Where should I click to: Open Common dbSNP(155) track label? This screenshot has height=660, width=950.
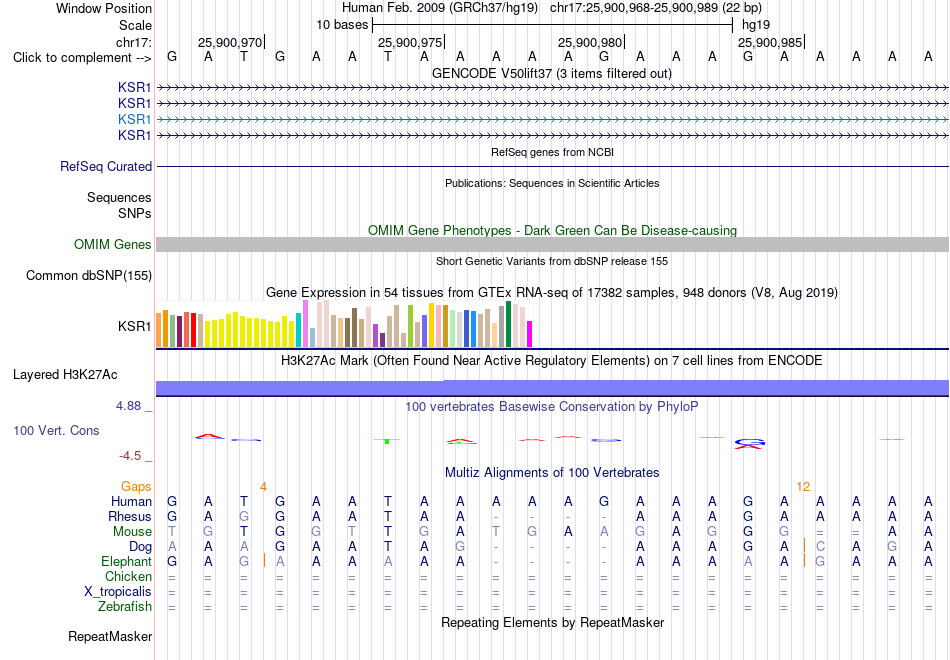(89, 275)
